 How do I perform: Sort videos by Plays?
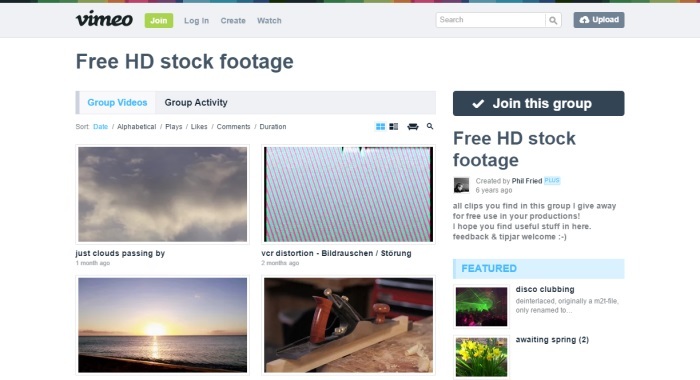pyautogui.click(x=174, y=127)
